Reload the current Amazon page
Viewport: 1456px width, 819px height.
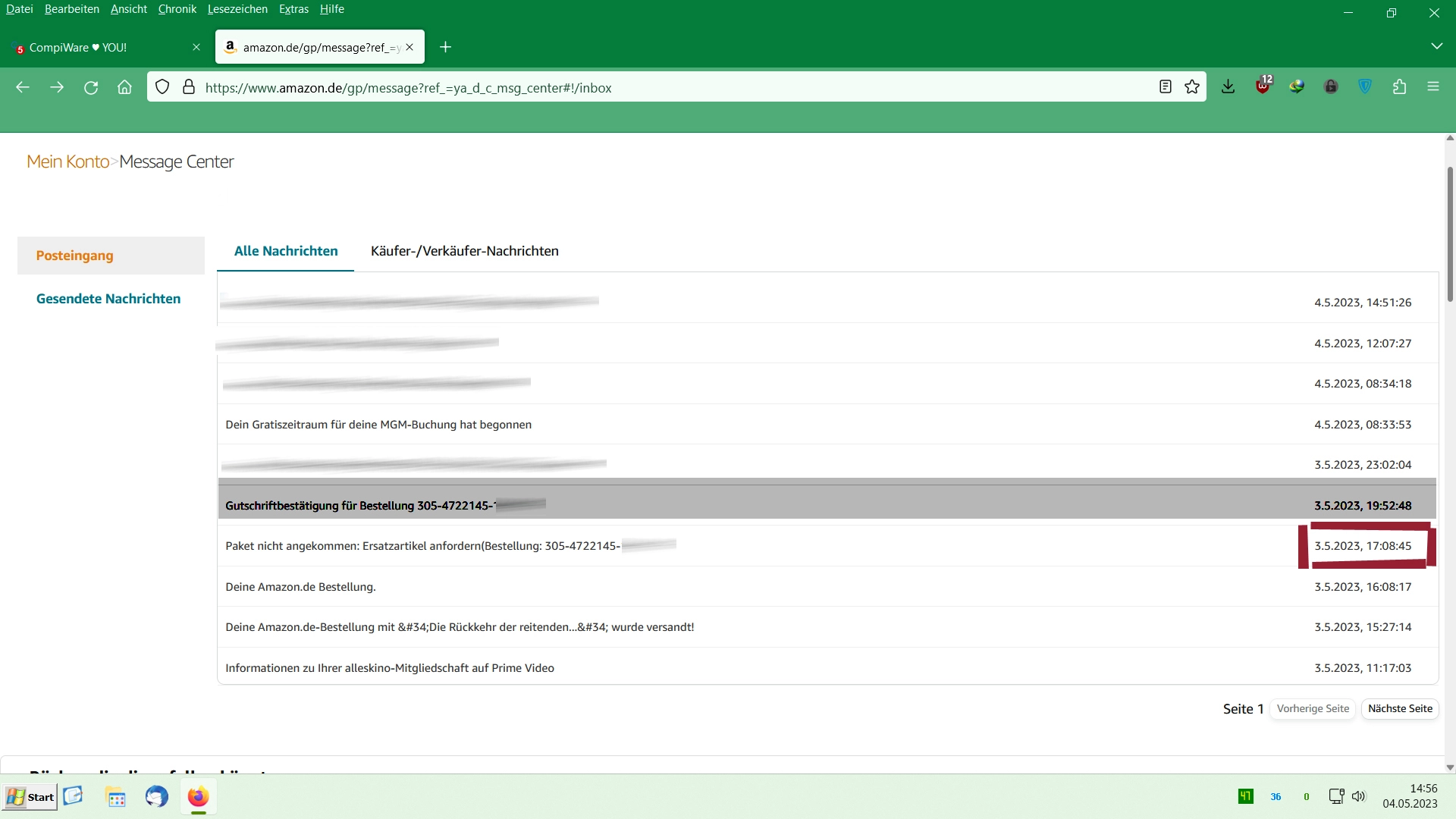point(91,87)
